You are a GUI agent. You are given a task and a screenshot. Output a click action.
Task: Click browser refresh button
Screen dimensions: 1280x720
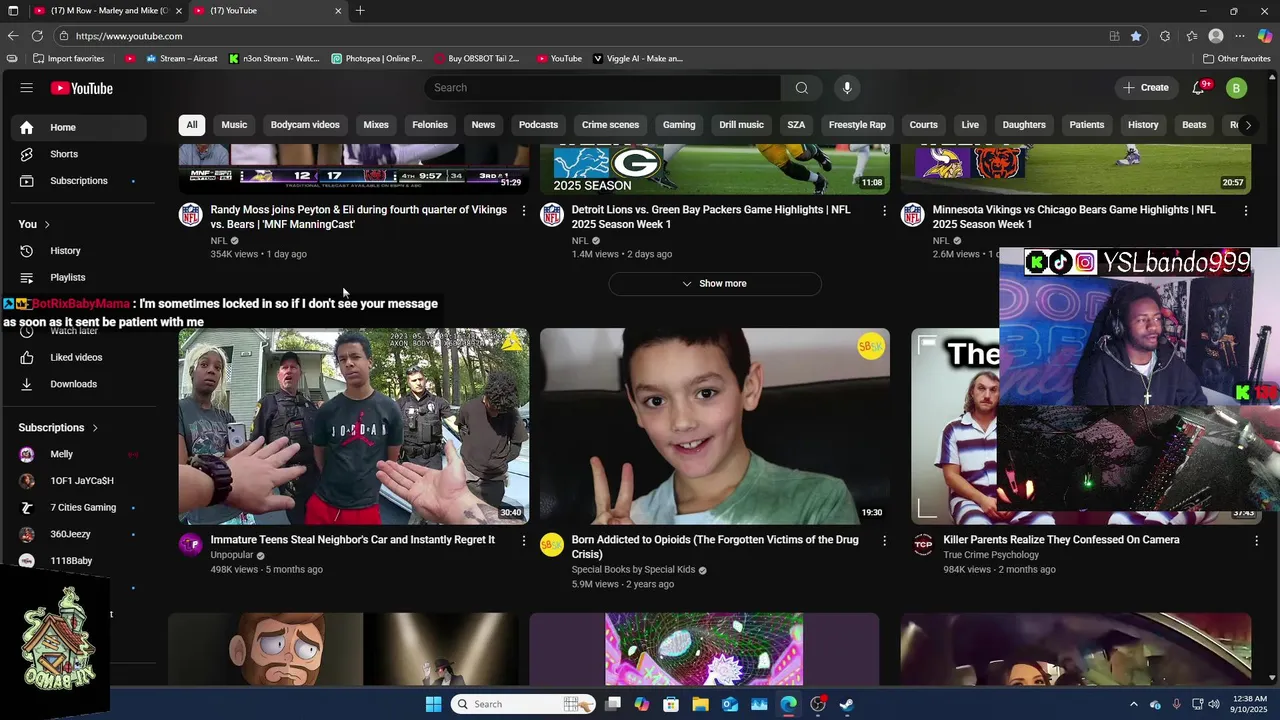[x=37, y=36]
